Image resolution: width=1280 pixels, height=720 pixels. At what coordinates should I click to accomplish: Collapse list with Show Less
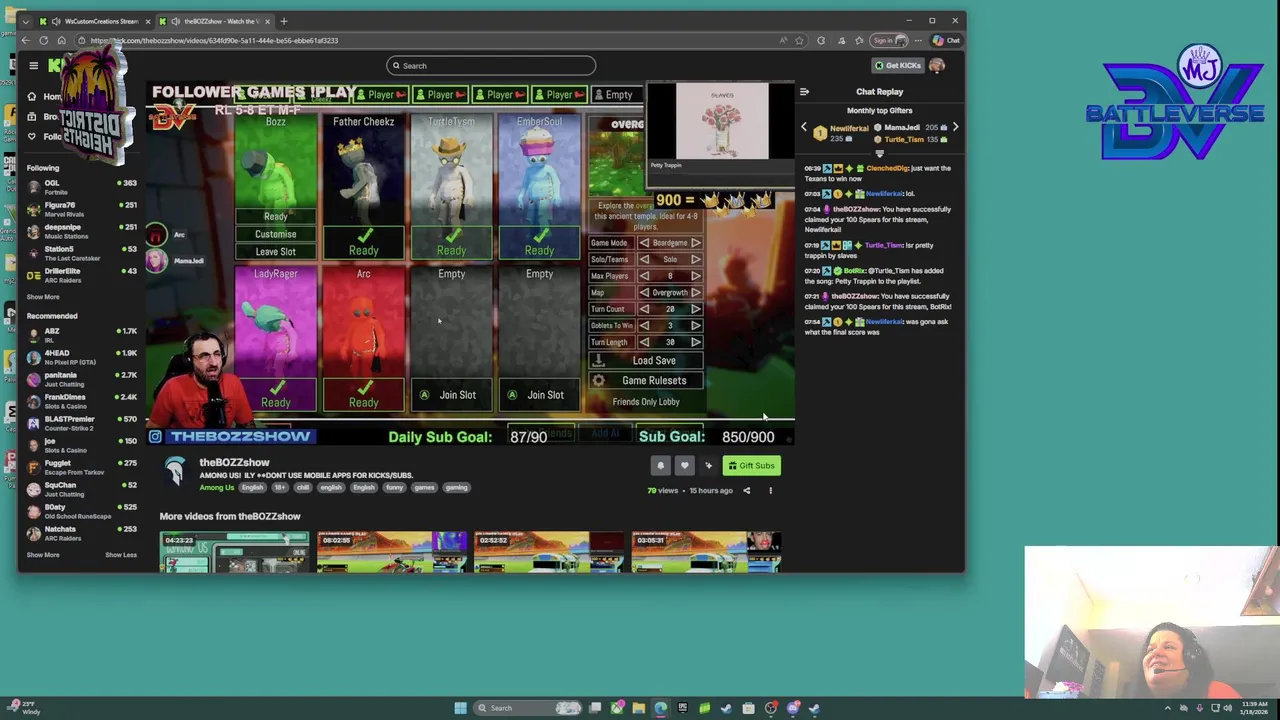pos(121,555)
